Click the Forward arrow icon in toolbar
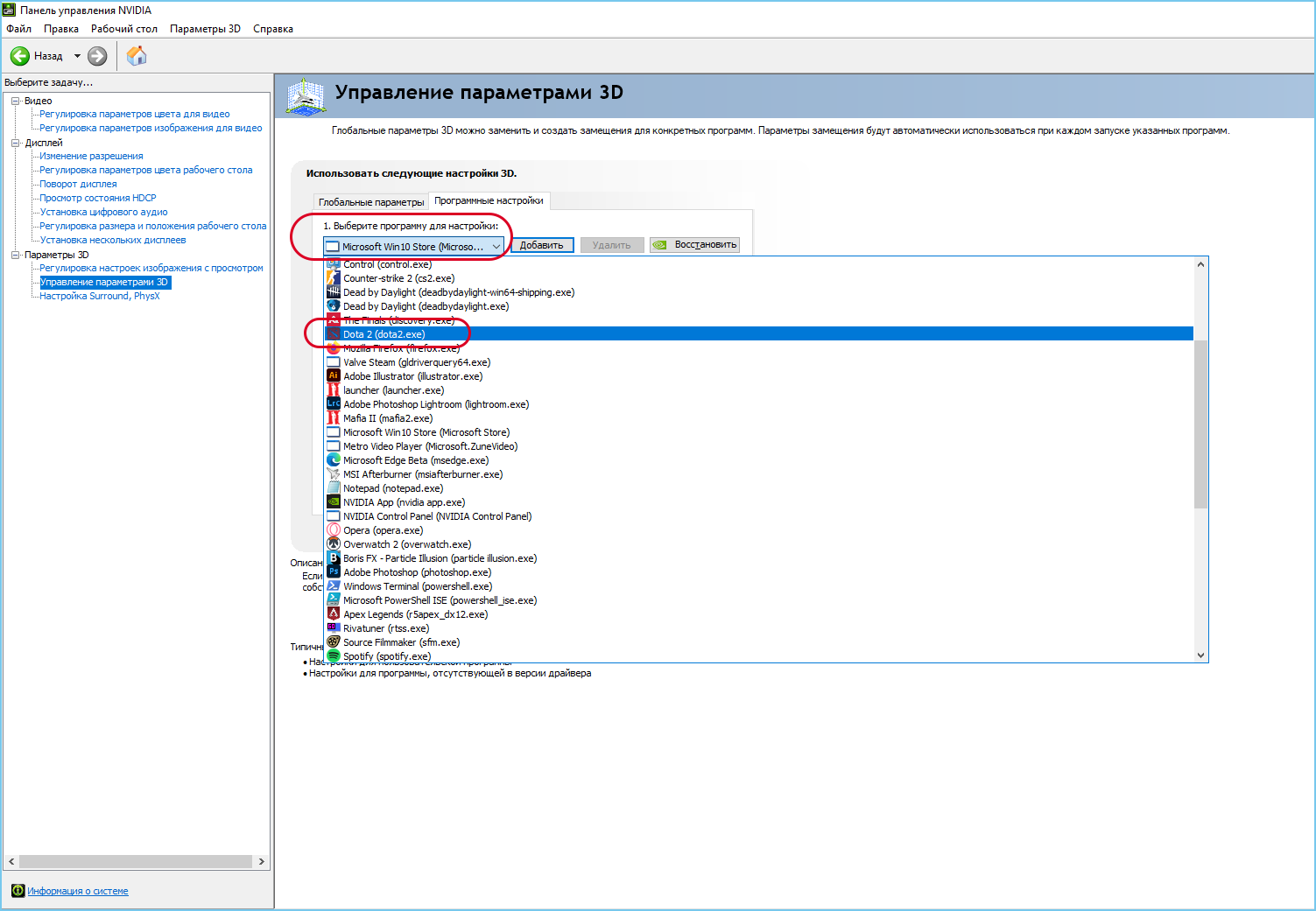The image size is (1316, 911). click(97, 56)
